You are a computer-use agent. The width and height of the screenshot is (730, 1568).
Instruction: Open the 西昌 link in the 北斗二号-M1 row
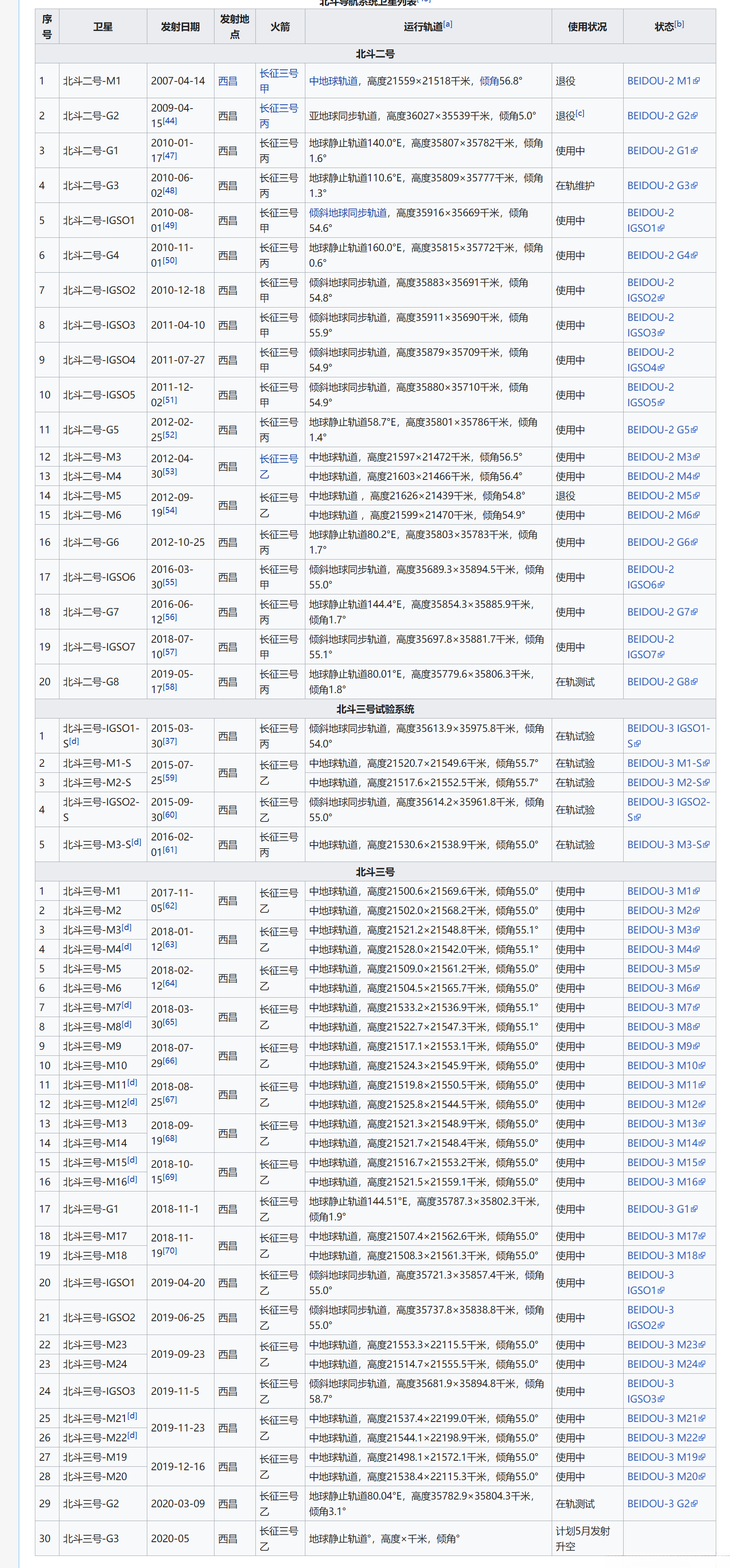pos(227,81)
